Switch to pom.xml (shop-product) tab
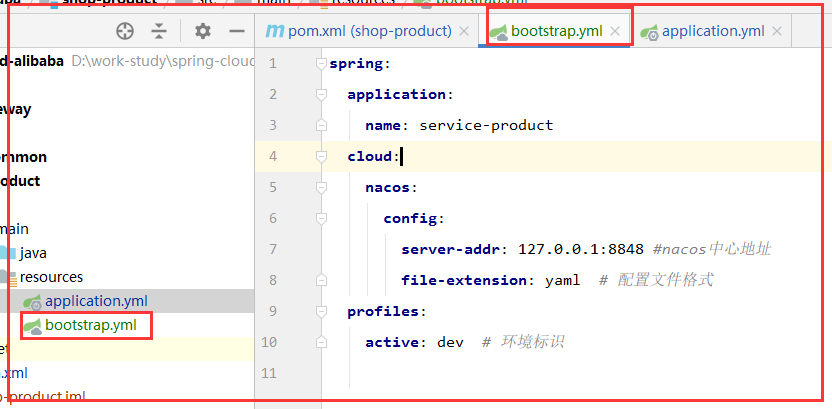This screenshot has height=409, width=832. coord(369,31)
